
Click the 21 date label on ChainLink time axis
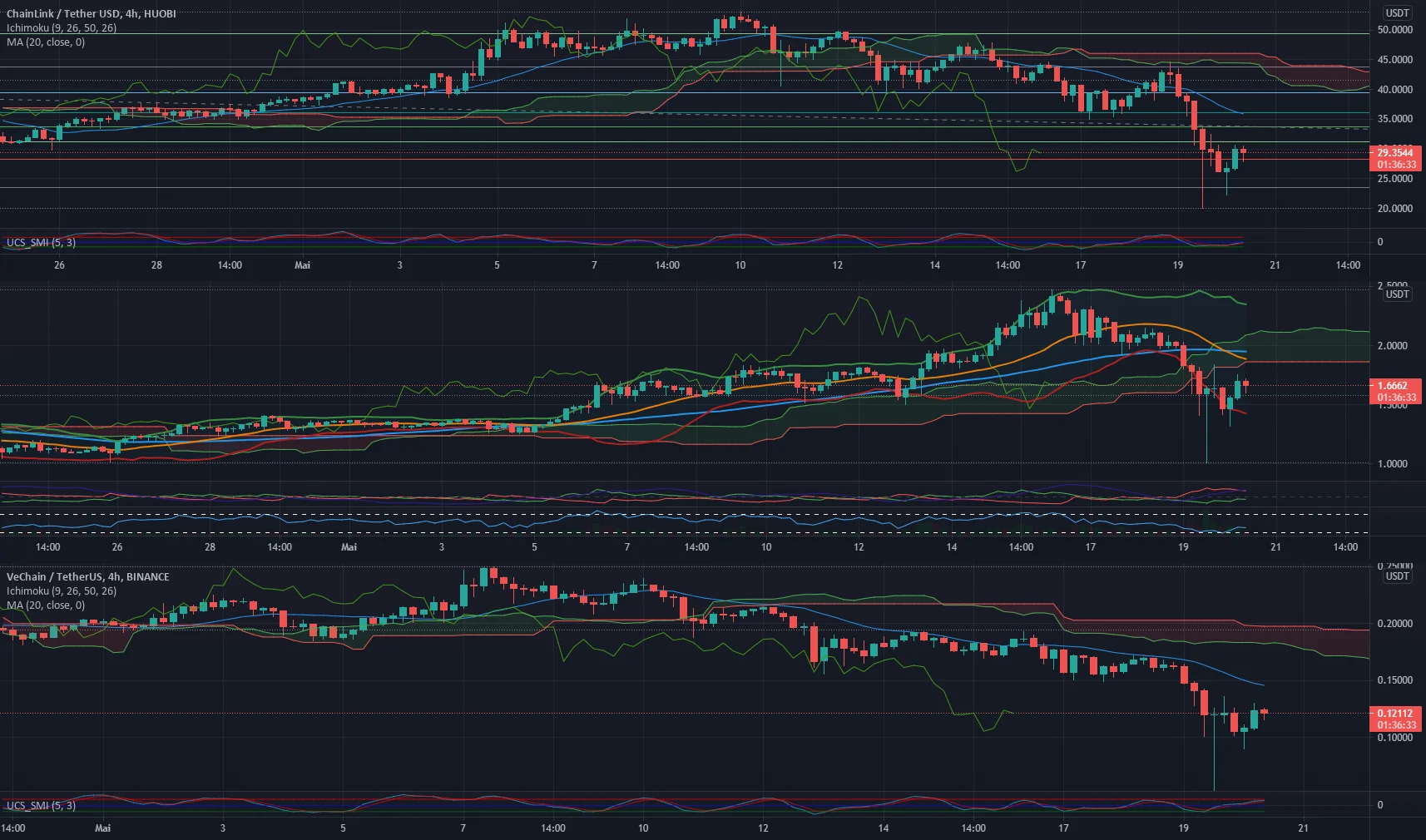tap(1275, 265)
